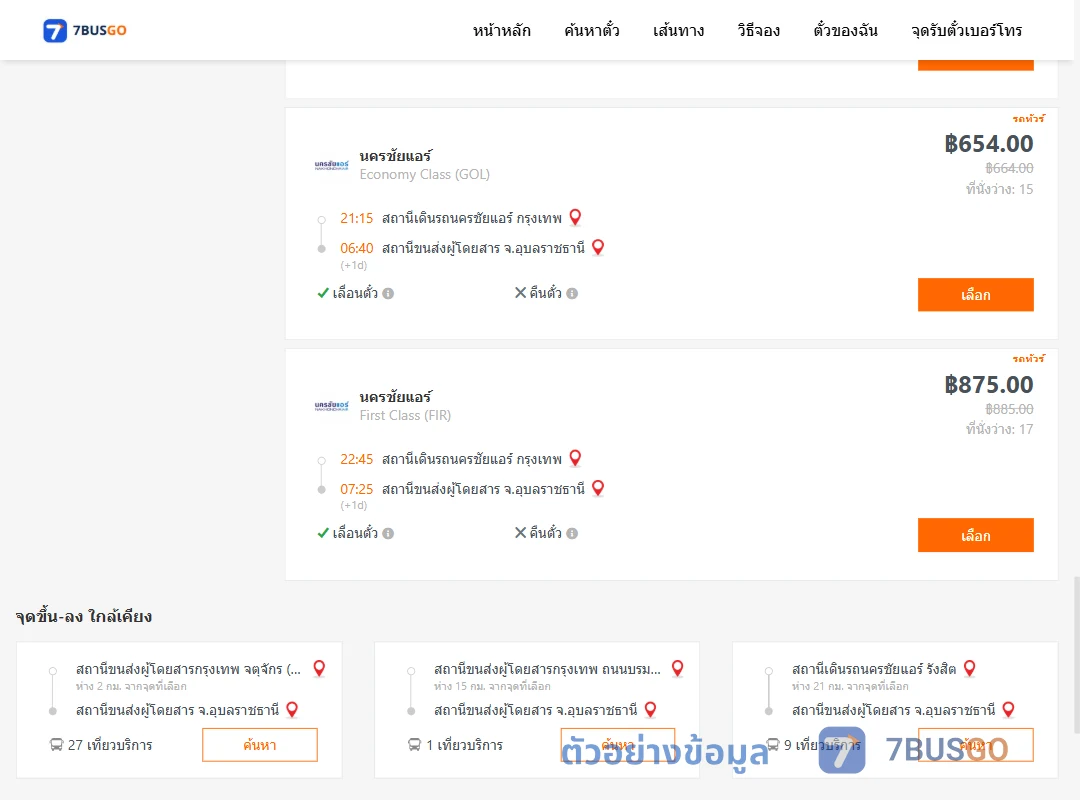Click the bus icon beside 27 เที่ยวบริการ
Image resolution: width=1080 pixels, height=800 pixels.
pyautogui.click(x=56, y=745)
